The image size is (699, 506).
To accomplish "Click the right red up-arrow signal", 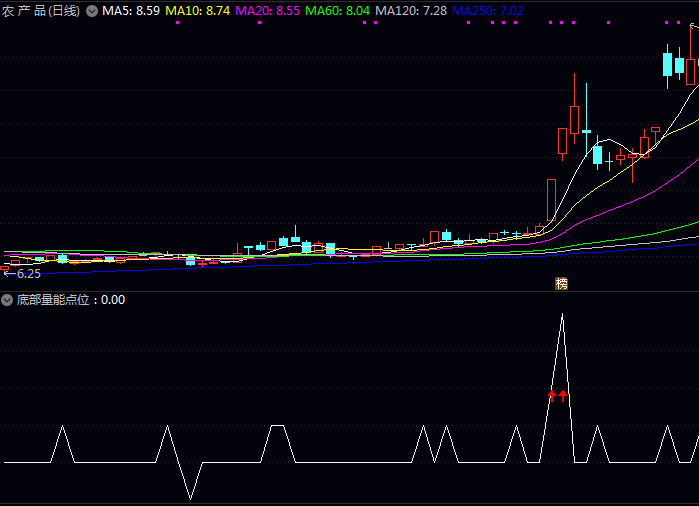I will [563, 396].
